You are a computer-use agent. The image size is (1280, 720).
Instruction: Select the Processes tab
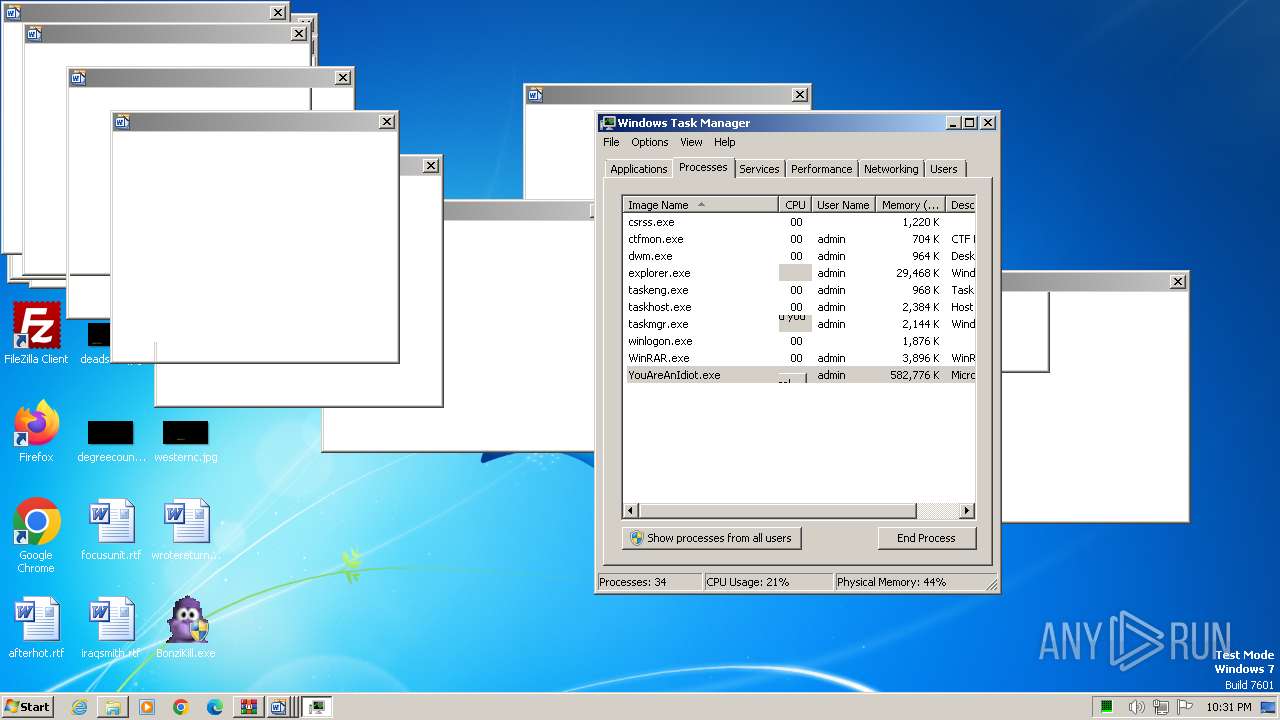(x=703, y=167)
